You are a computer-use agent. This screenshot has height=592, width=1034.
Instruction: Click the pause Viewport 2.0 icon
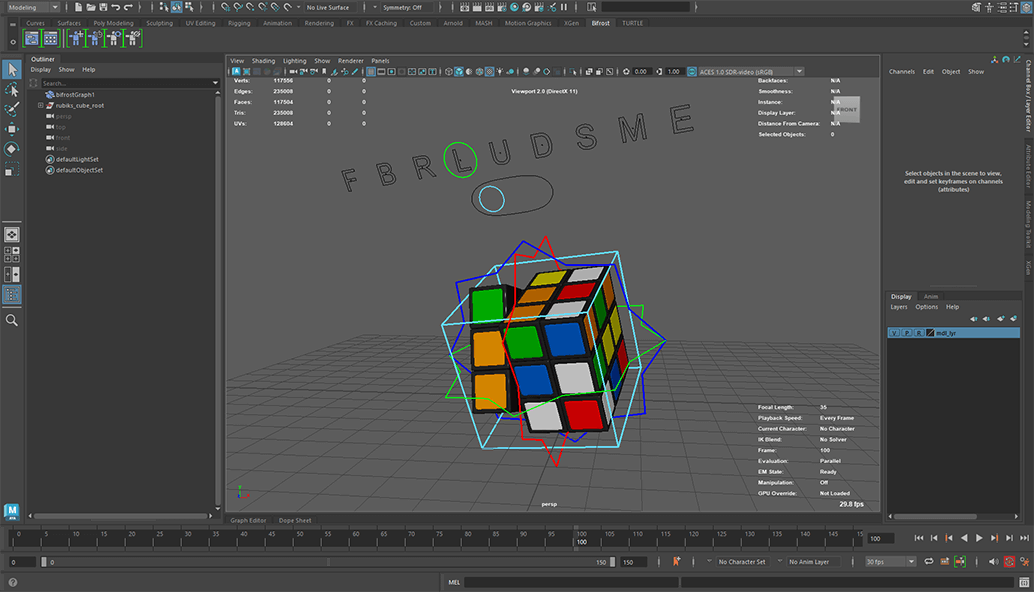click(564, 7)
